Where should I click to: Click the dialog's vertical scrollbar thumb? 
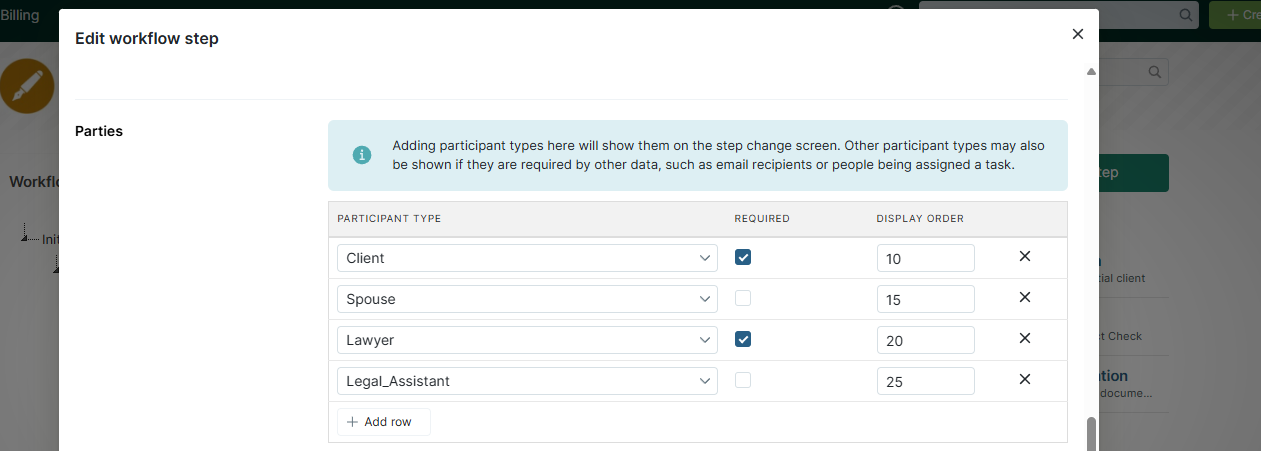pyautogui.click(x=1091, y=434)
